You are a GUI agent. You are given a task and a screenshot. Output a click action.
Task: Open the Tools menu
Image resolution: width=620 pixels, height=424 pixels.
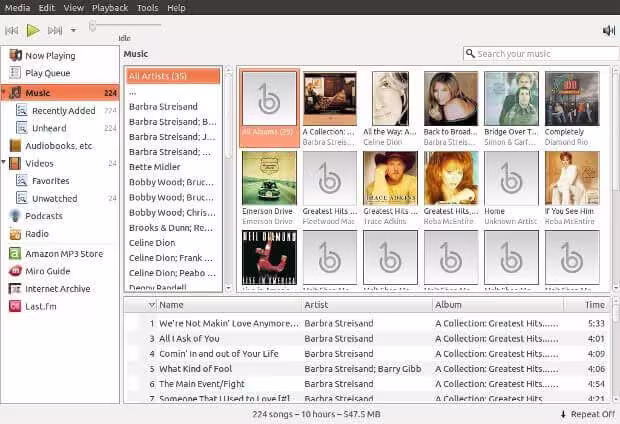[147, 8]
